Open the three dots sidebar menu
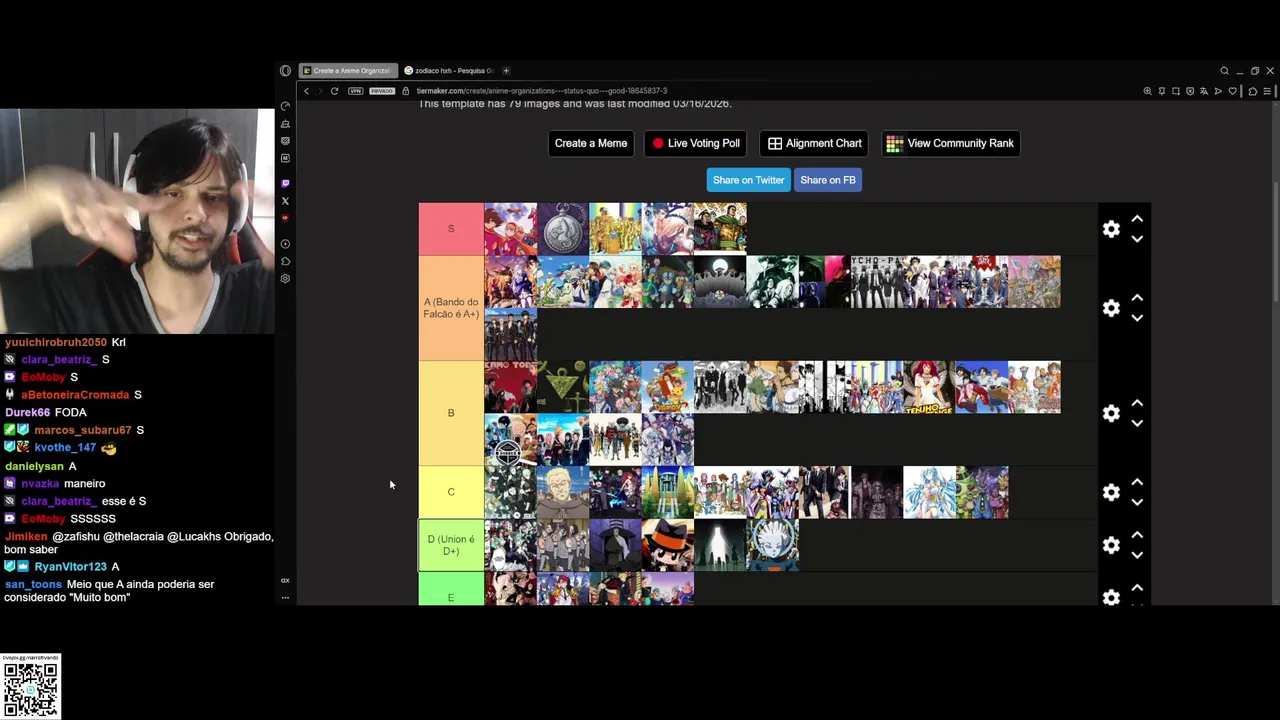Screen dimensions: 1280x720 click(x=285, y=598)
